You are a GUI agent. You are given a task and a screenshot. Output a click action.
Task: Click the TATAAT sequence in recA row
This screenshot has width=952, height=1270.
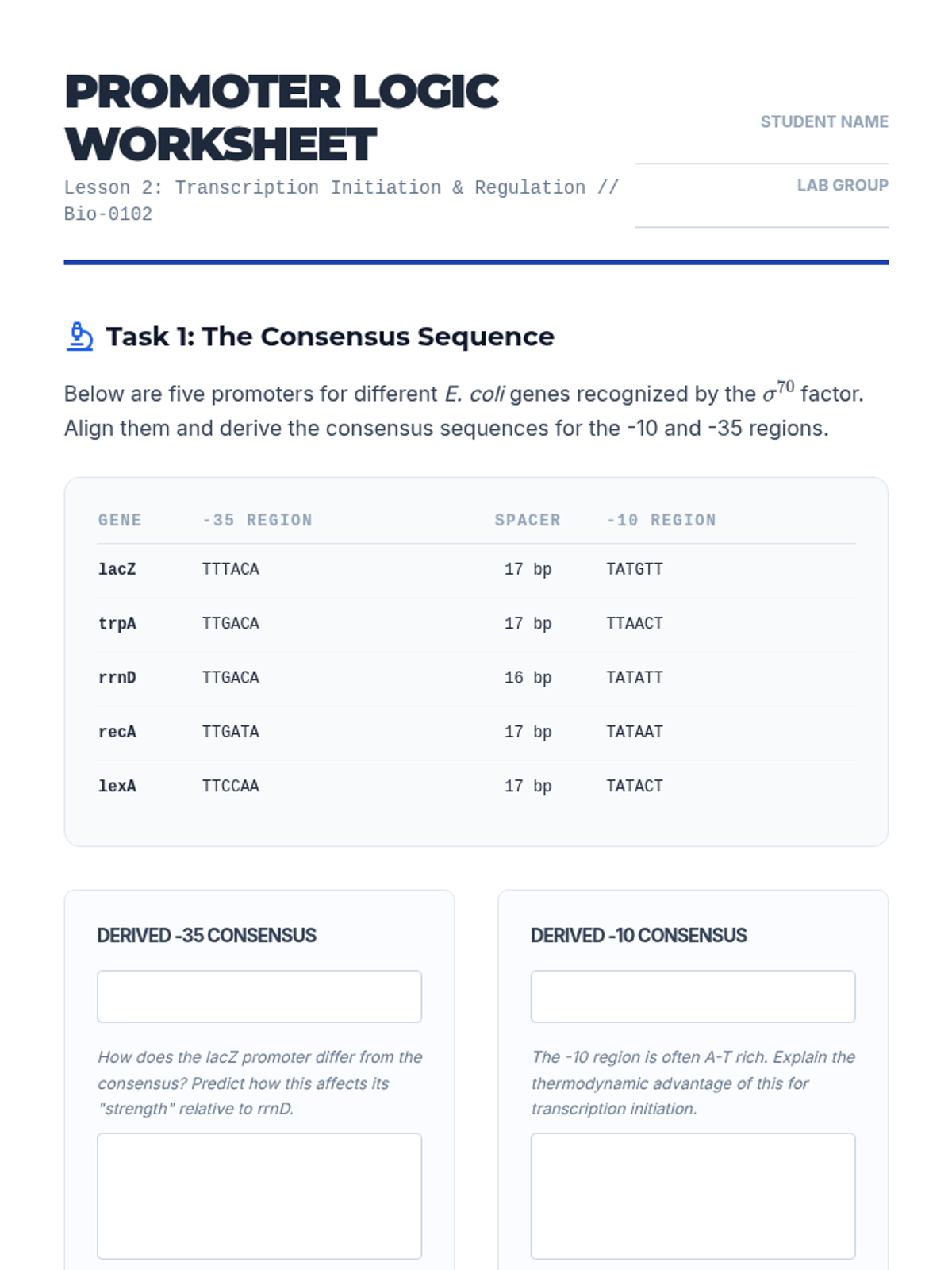(x=635, y=732)
